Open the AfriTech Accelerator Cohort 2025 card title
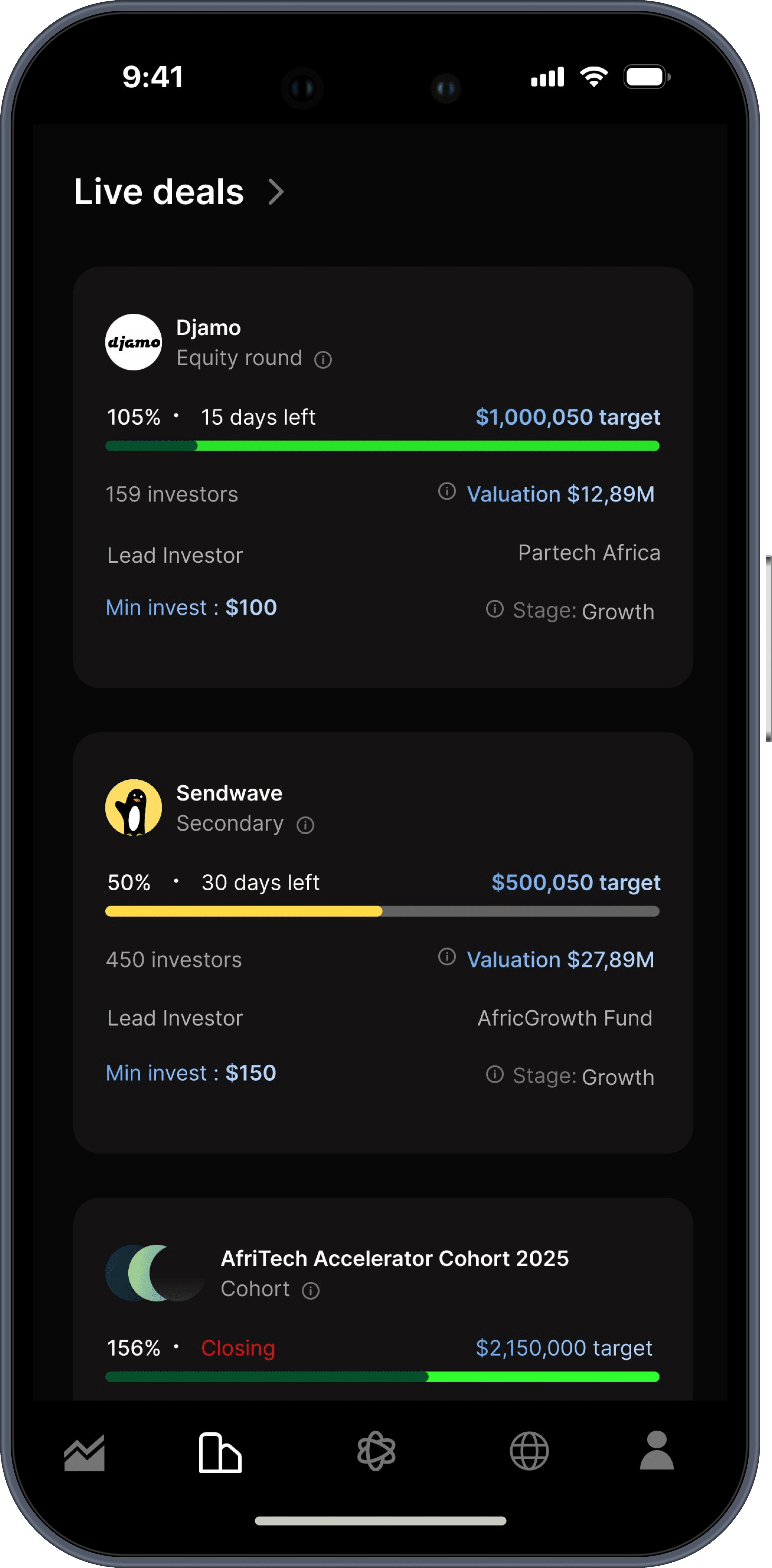 395,1258
